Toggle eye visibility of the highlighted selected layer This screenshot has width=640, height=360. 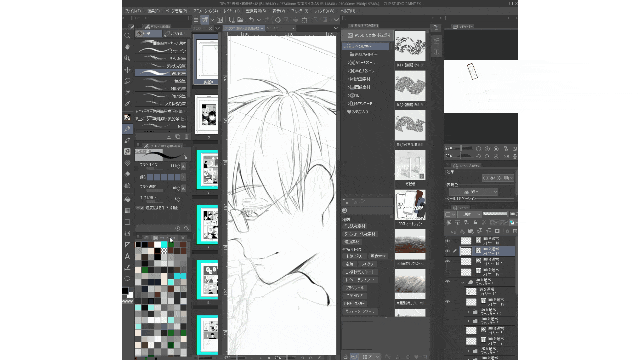click(x=448, y=251)
